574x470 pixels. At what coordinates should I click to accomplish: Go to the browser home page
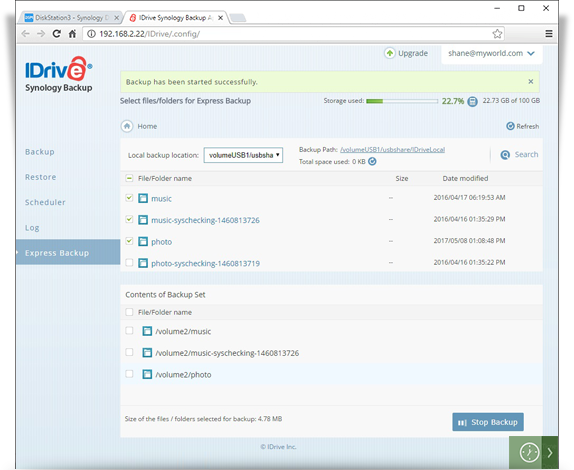pyautogui.click(x=72, y=34)
